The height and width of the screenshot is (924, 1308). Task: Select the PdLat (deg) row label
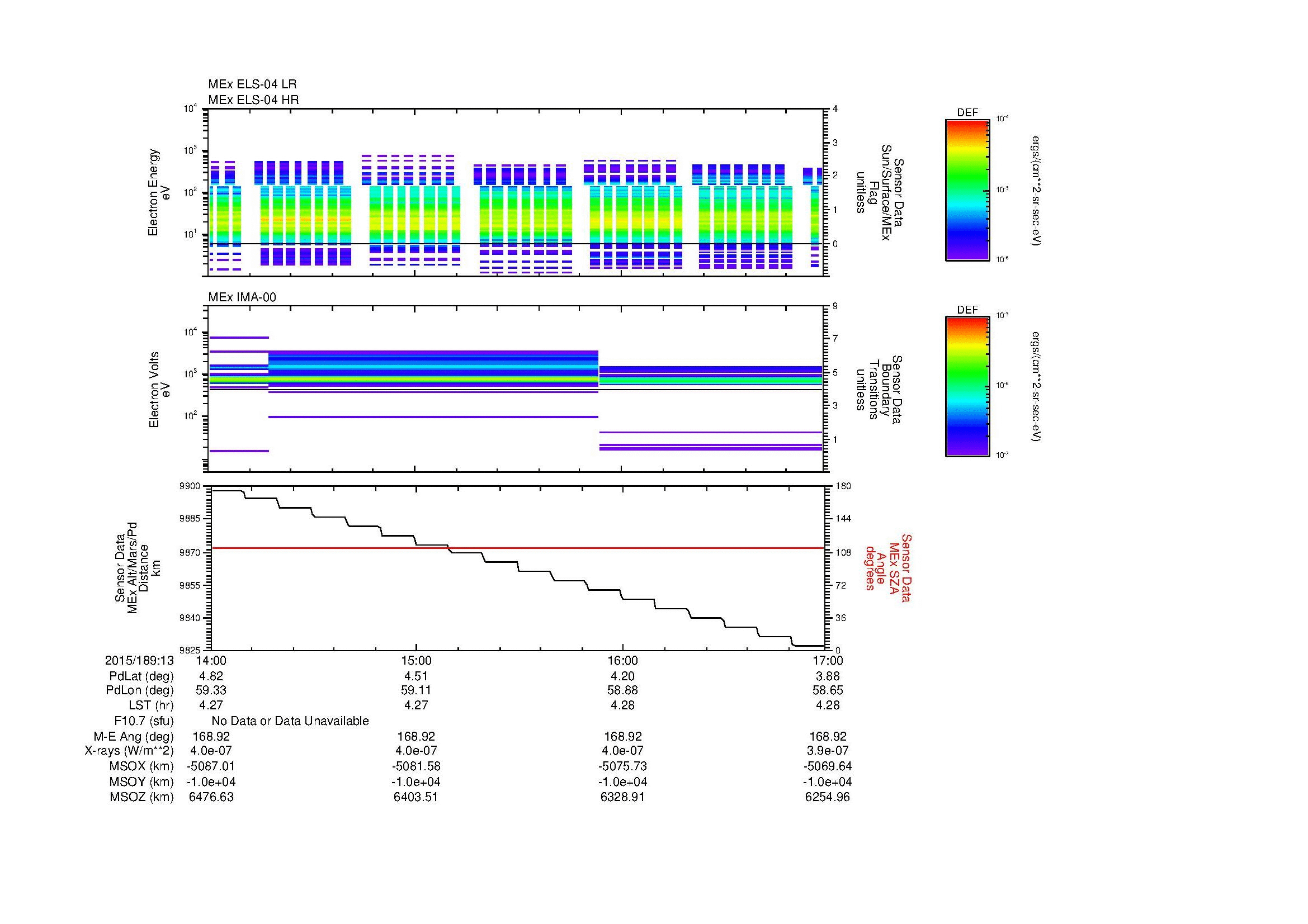142,676
